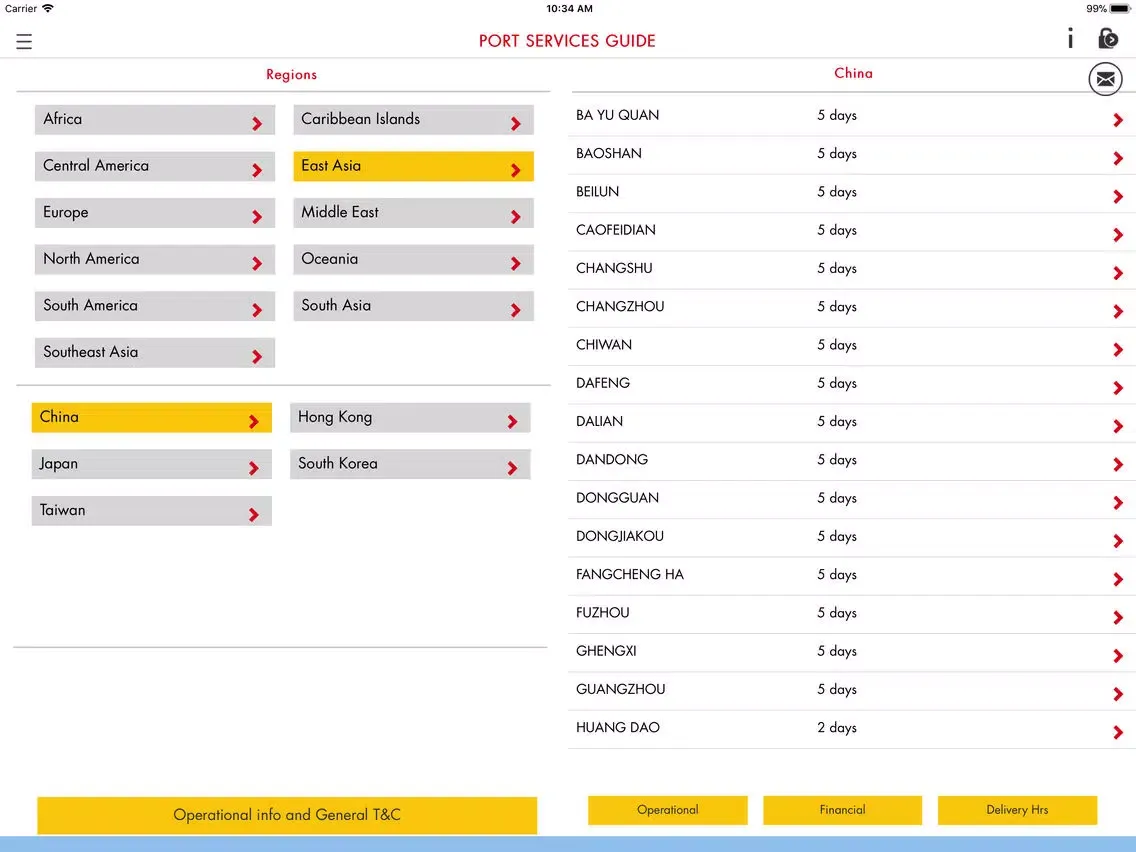Tap the Oceania chevron arrow
1136x852 pixels.
pos(515,264)
